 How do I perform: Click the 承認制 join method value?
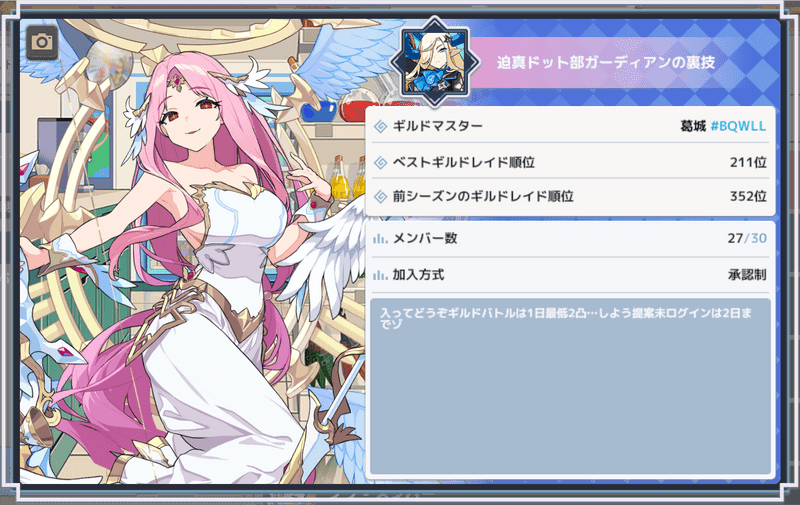pyautogui.click(x=747, y=275)
